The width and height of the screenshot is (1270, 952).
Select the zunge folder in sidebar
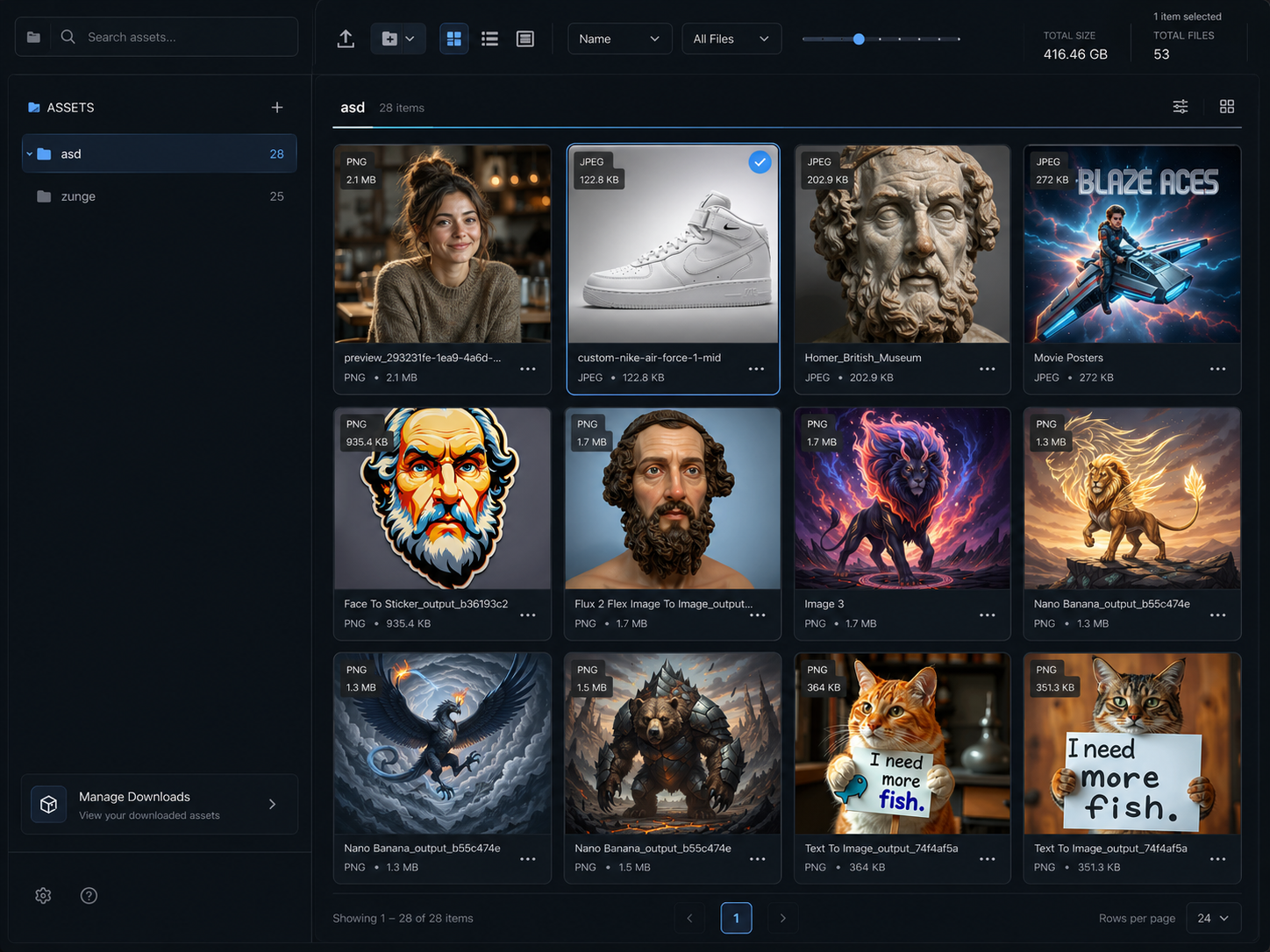click(159, 196)
